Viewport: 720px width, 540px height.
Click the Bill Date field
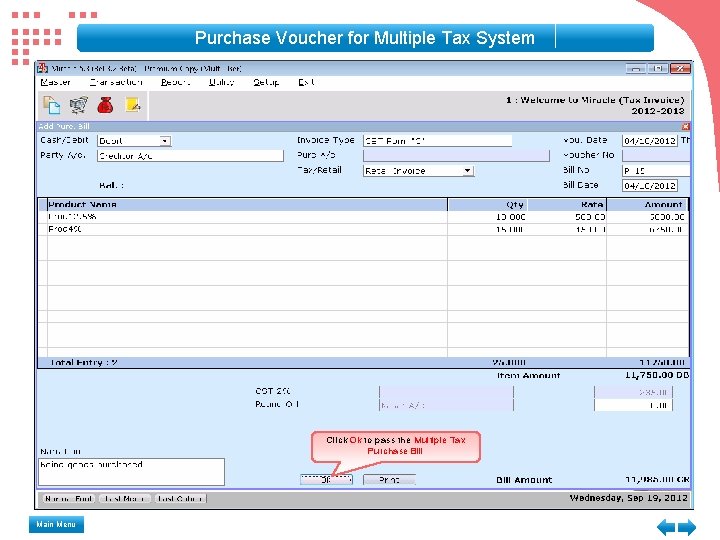(x=650, y=186)
